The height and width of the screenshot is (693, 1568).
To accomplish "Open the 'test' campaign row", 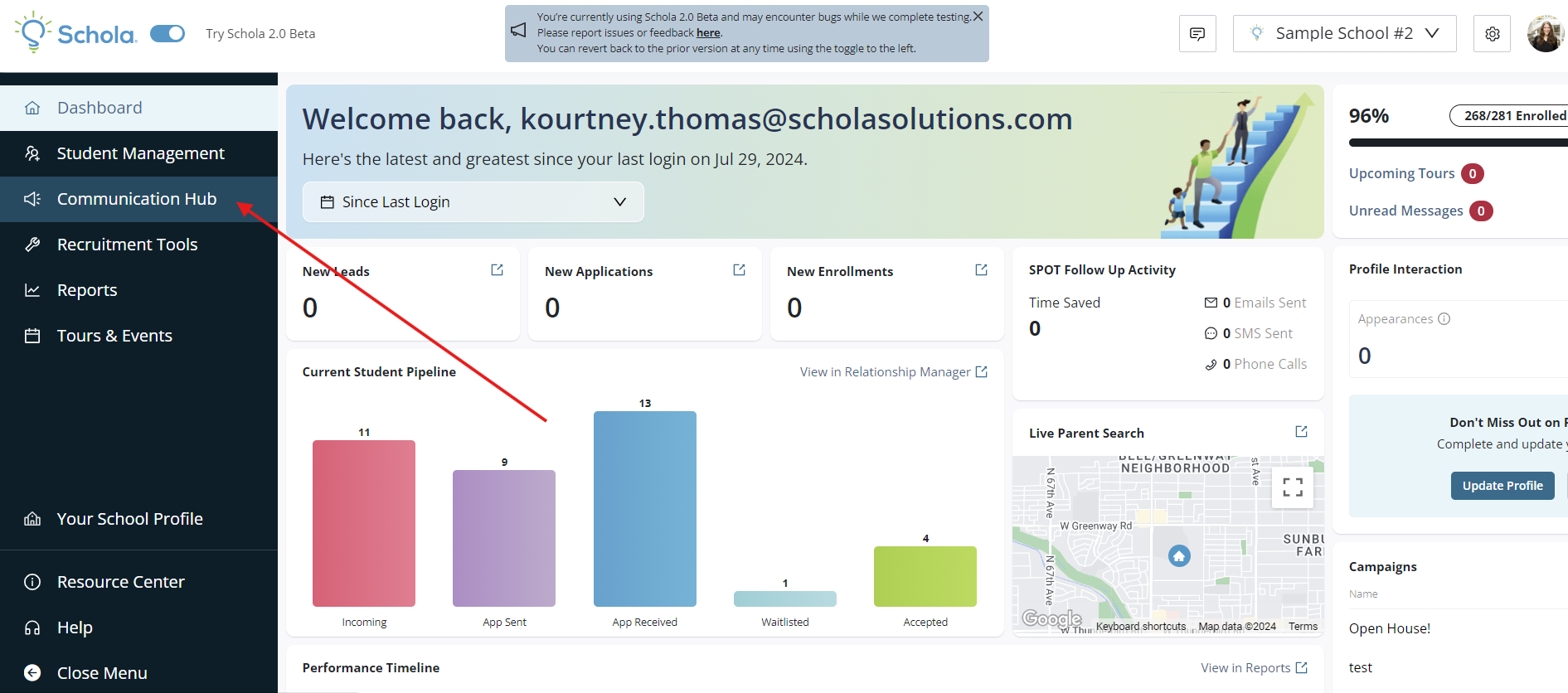I will tap(1360, 667).
